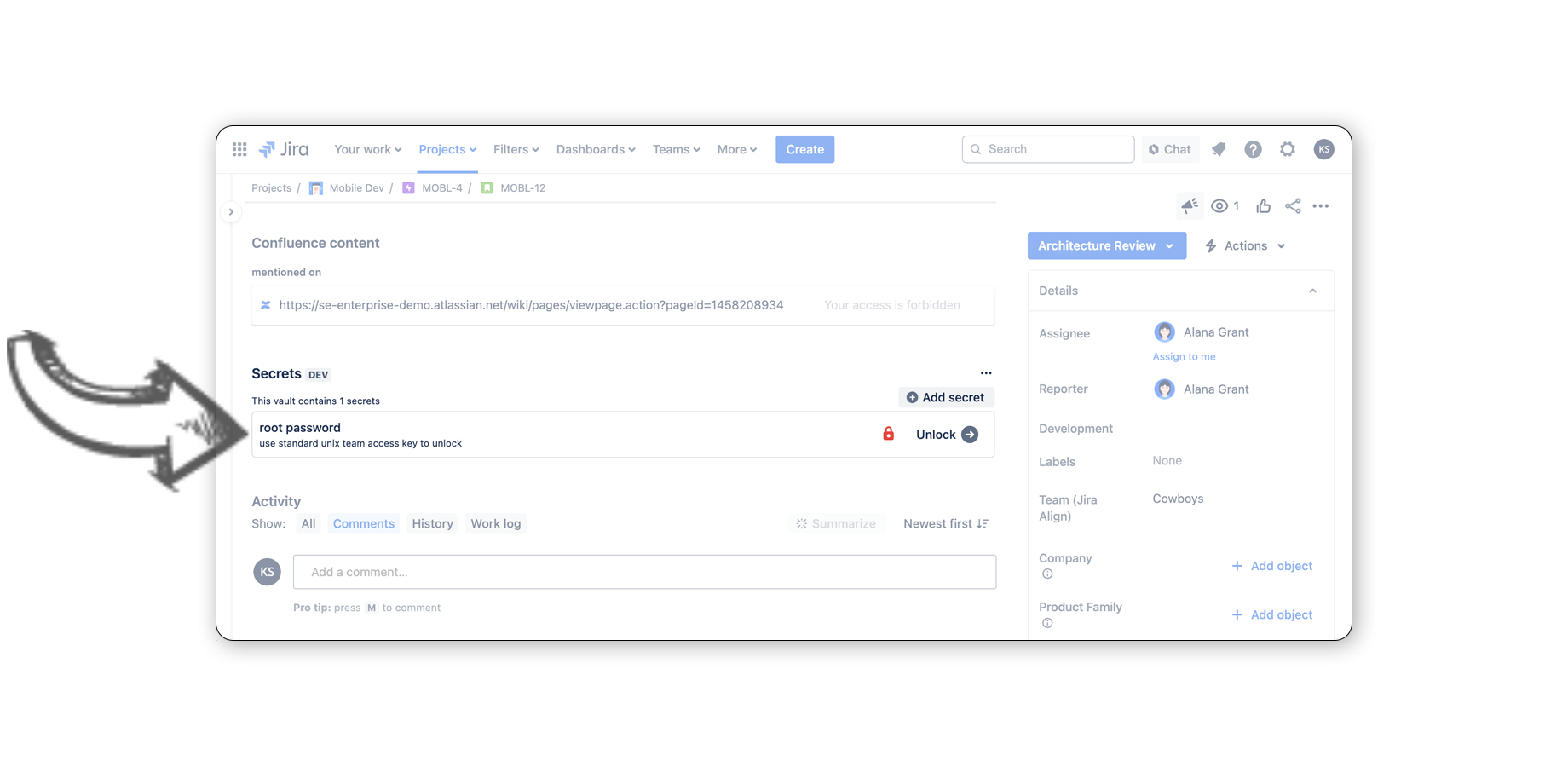The image size is (1568, 767).
Task: Click the Create button
Action: [x=804, y=149]
